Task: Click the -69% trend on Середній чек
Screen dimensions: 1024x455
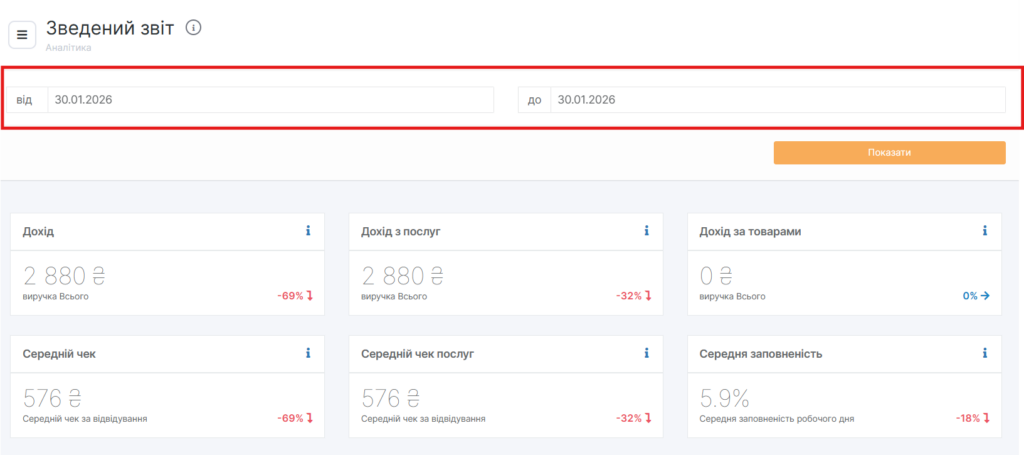Action: (x=295, y=418)
